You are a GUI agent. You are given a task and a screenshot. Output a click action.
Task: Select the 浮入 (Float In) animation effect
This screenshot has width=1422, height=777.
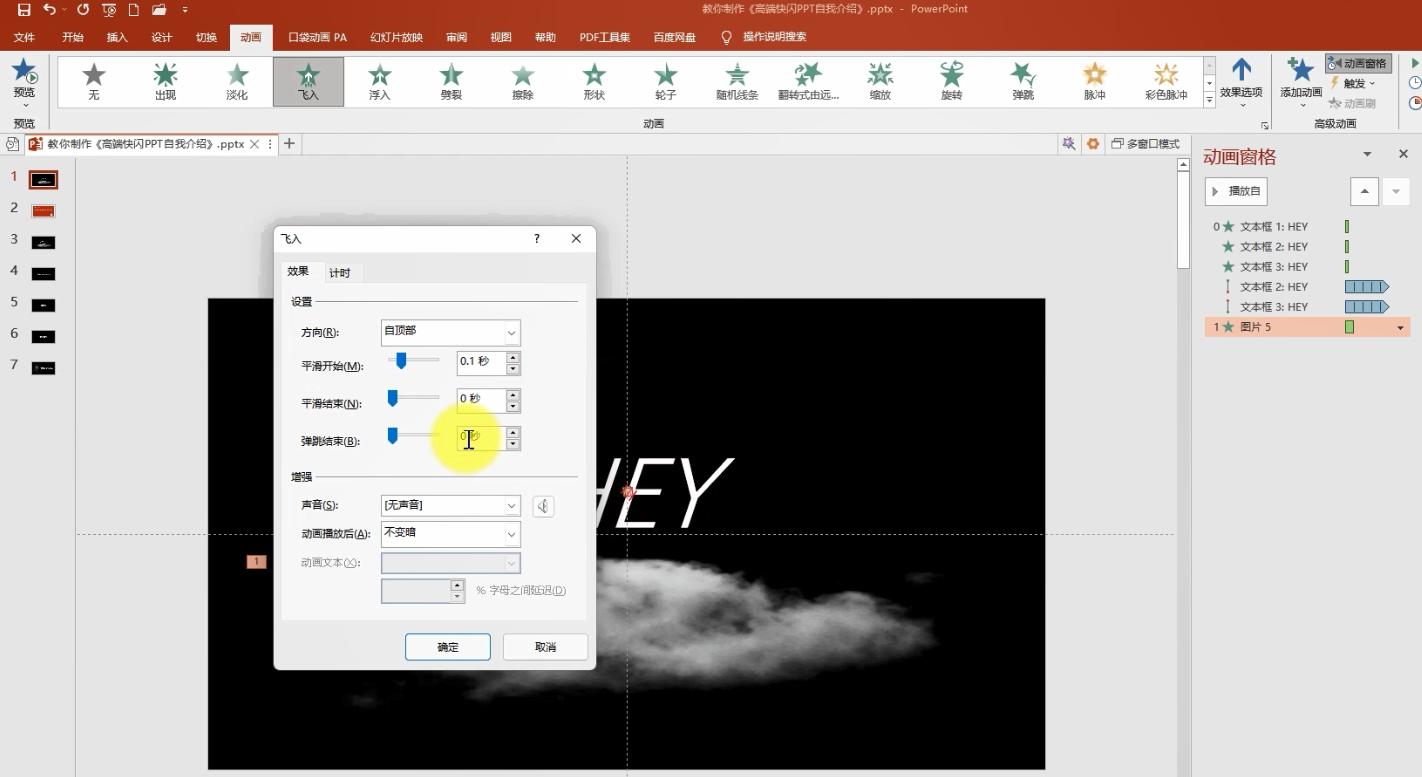point(380,81)
